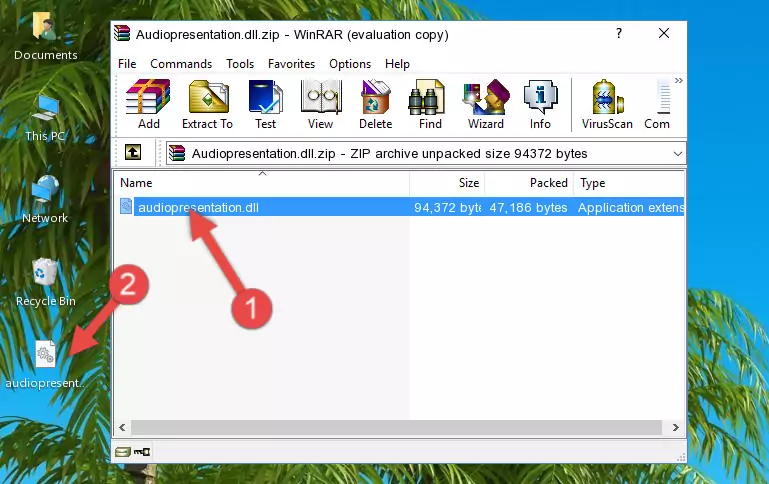
Task: Sort the list by Size column
Action: pyautogui.click(x=447, y=183)
